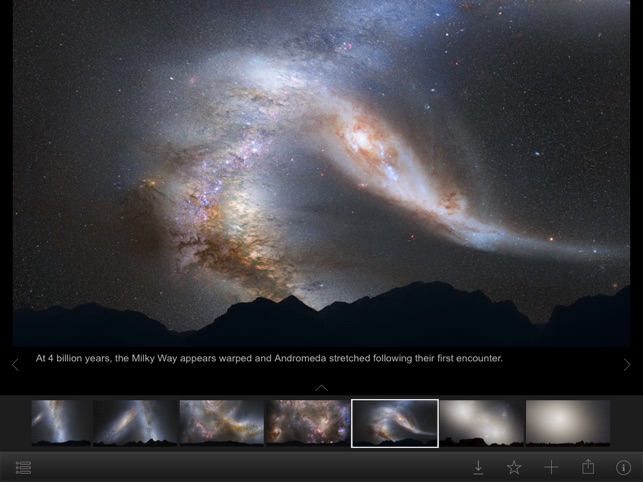Screen dimensions: 643x482
Task: Click the caption text beginning 'At 4 billion years'
Action: 269,358
